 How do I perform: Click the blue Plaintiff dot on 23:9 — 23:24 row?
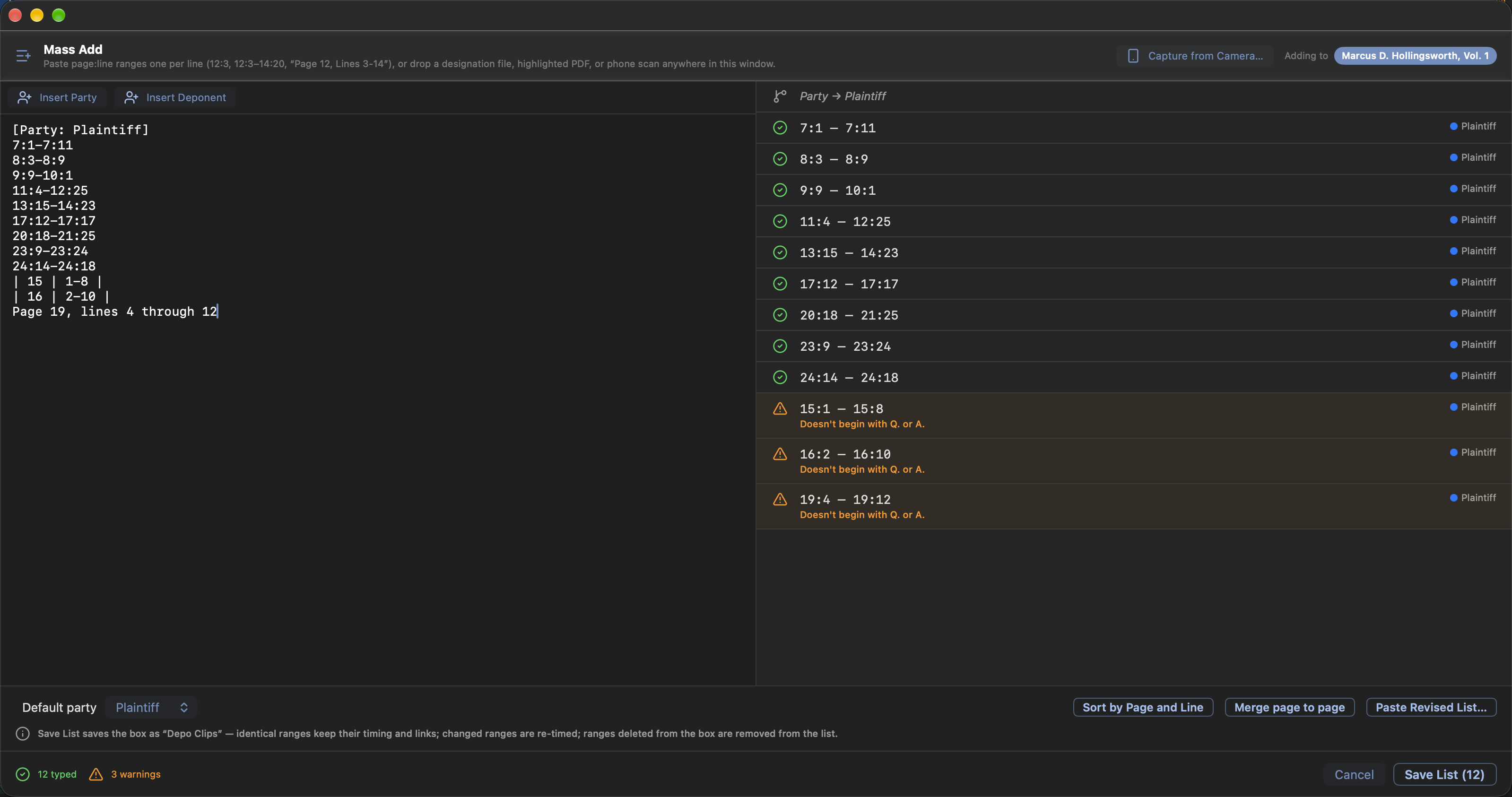1453,345
